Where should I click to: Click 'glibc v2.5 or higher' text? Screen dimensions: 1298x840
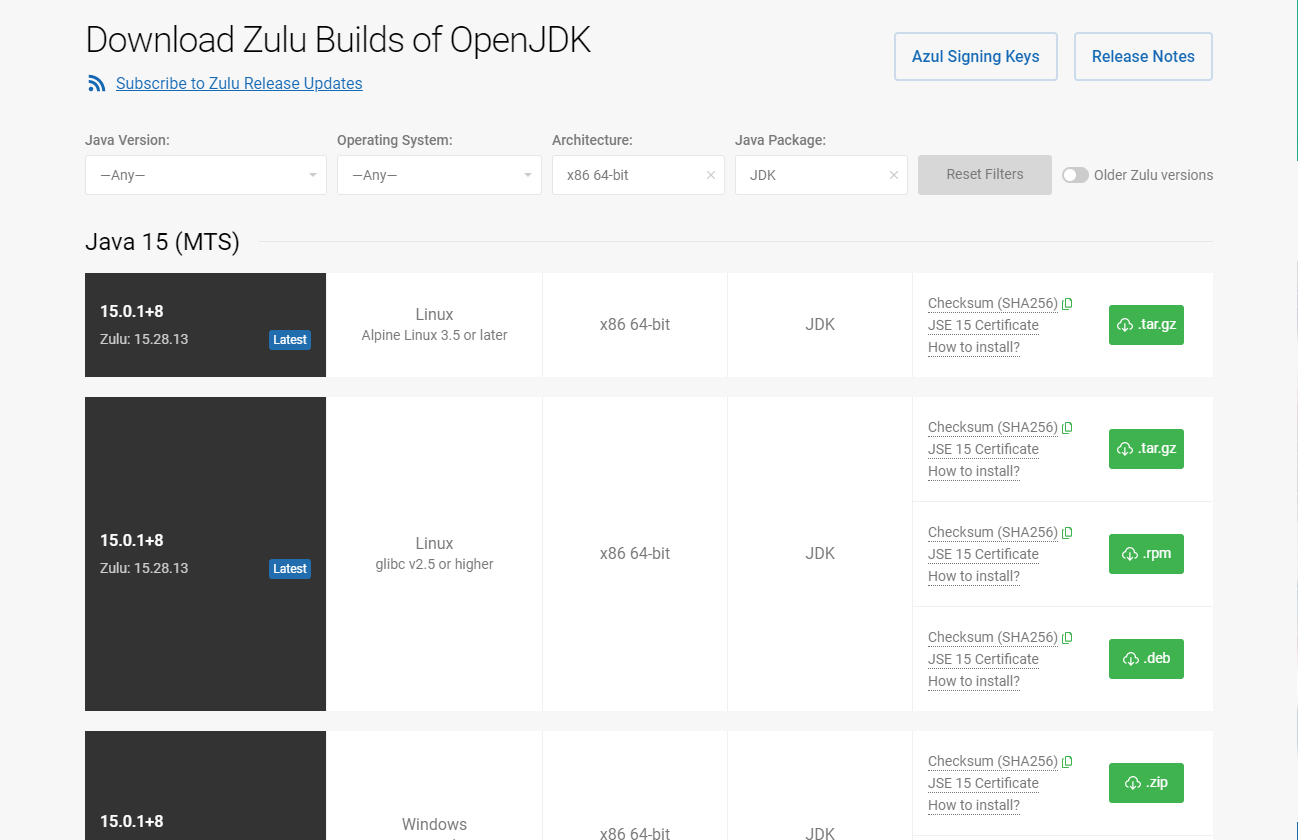tap(434, 564)
